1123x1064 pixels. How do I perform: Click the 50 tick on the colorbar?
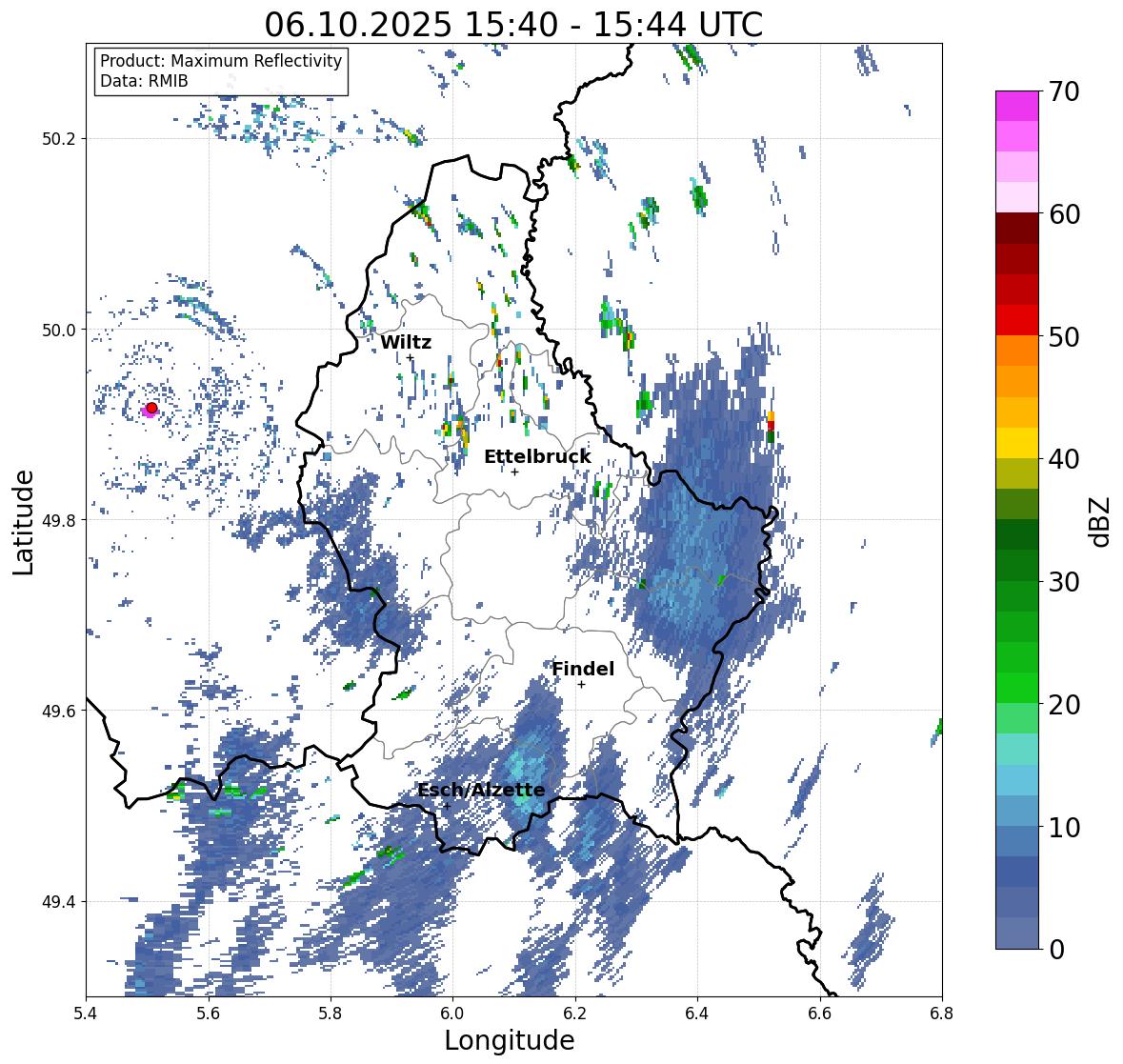tap(1064, 336)
